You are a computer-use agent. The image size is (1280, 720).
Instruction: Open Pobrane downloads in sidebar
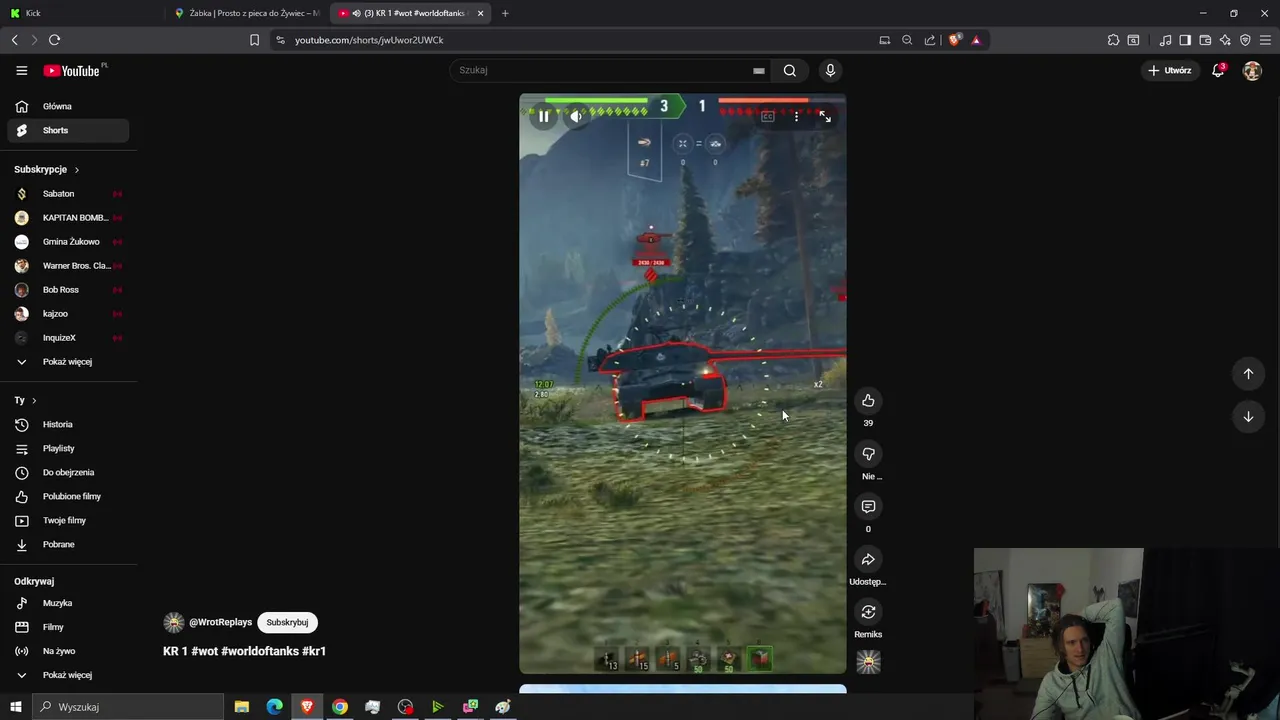click(67, 544)
